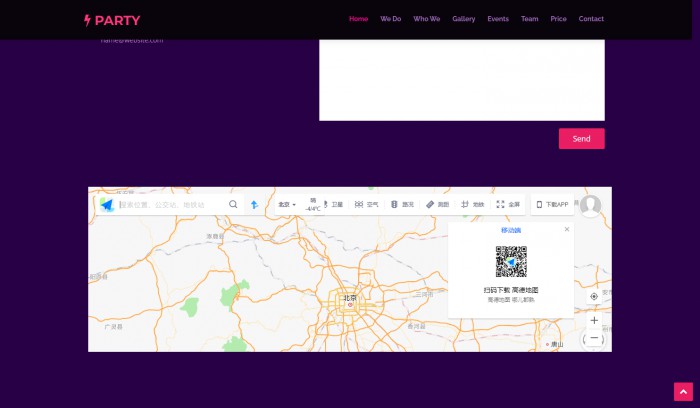Click the weather temperature -4/4°C indicator
Viewport: 700px width, 408px height.
pyautogui.click(x=313, y=205)
